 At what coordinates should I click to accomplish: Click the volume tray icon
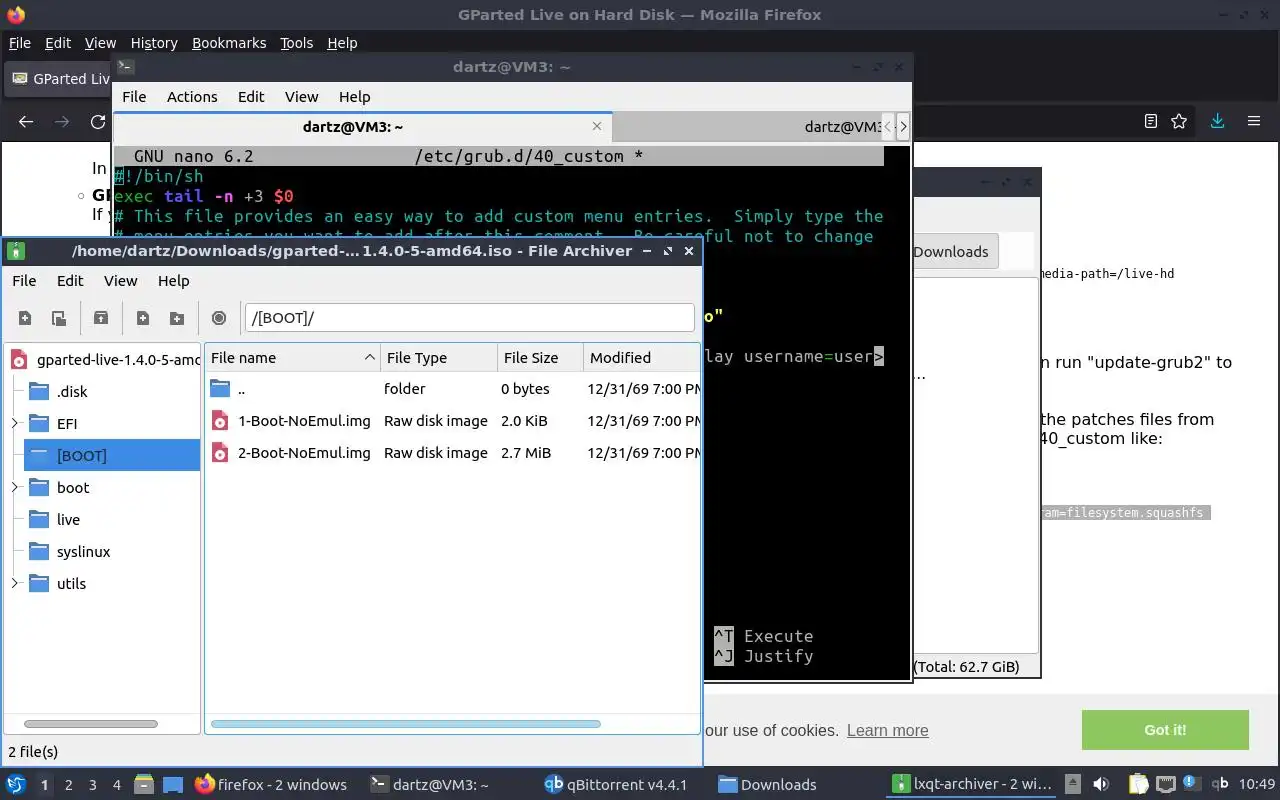point(1101,784)
